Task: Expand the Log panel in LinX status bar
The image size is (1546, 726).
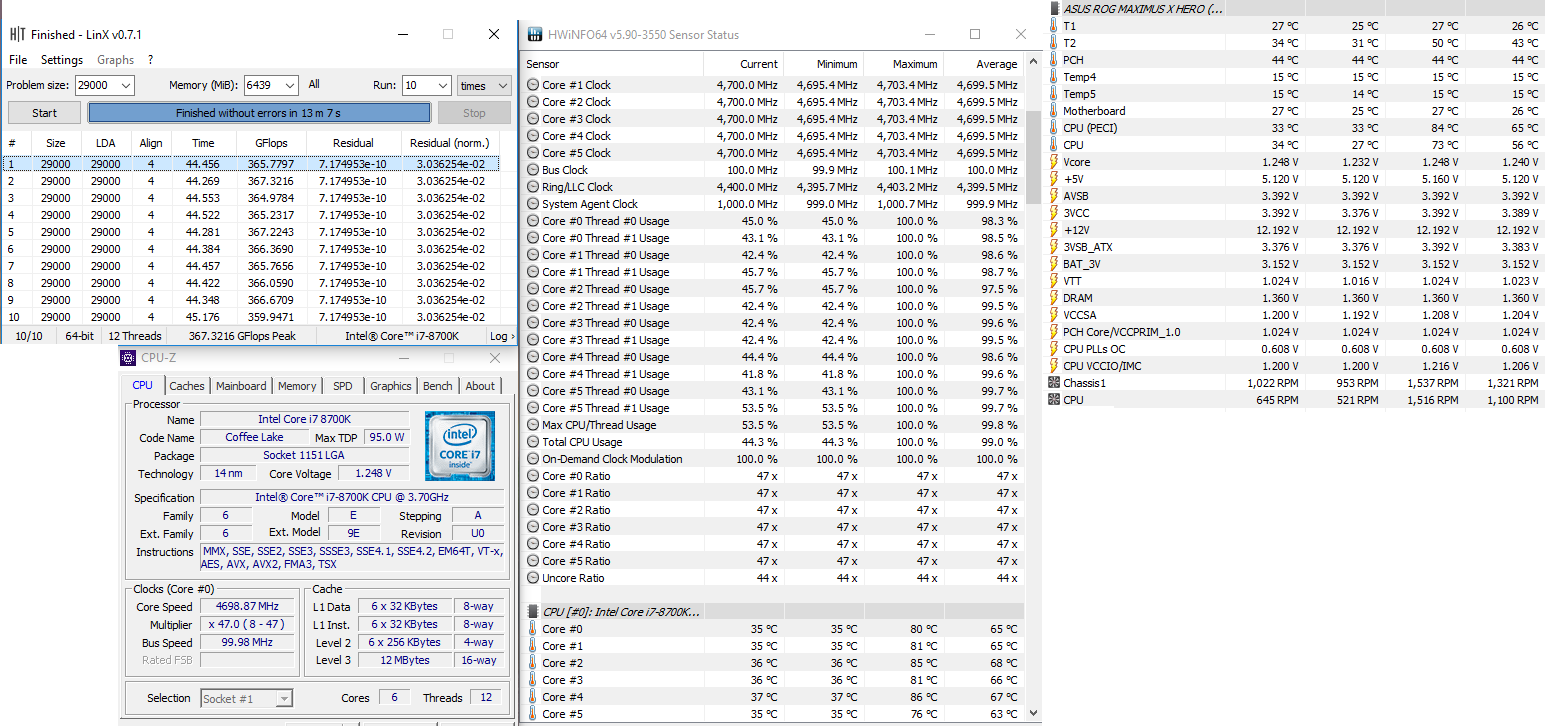Action: pyautogui.click(x=502, y=336)
